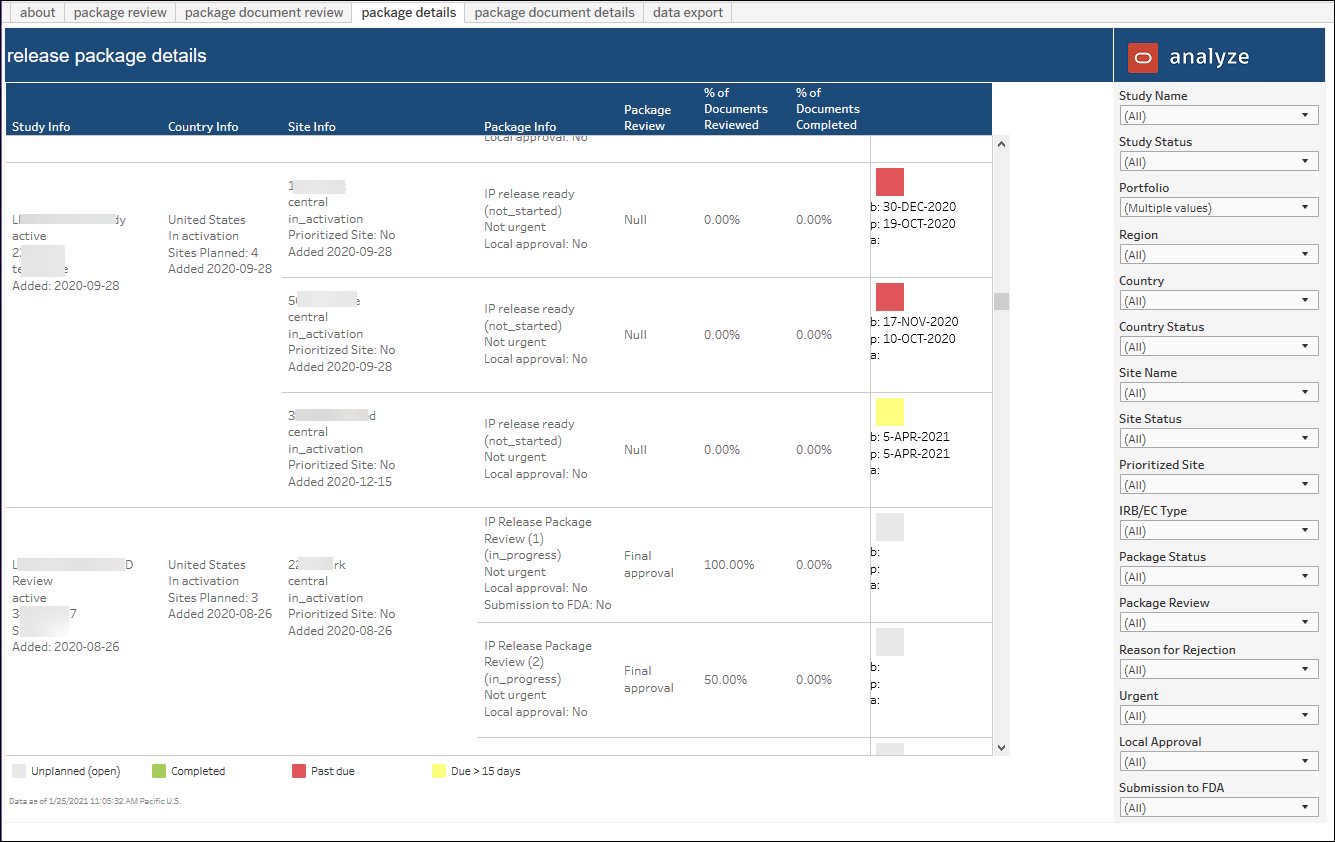Open the data export tab

(688, 12)
